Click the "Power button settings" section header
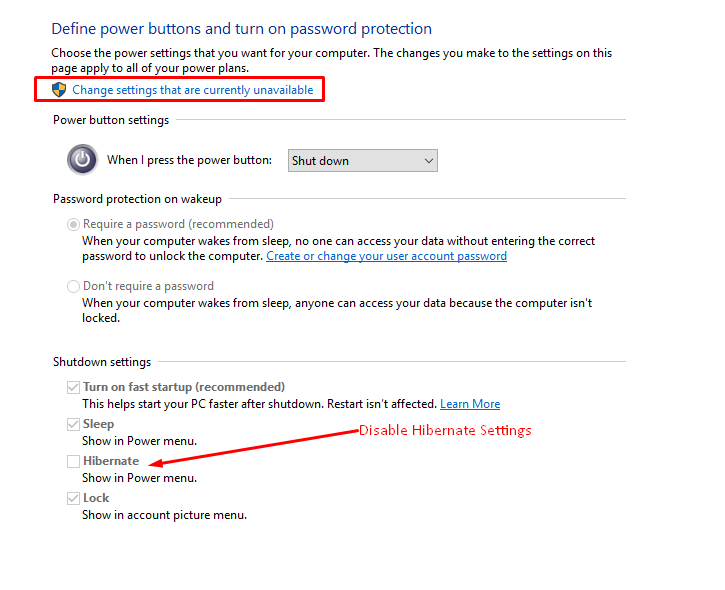The height and width of the screenshot is (590, 725). [111, 120]
